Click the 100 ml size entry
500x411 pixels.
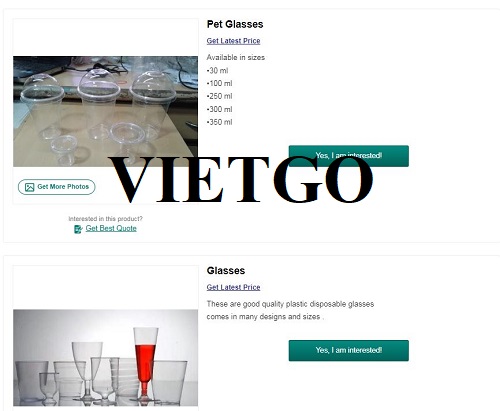pyautogui.click(x=219, y=83)
